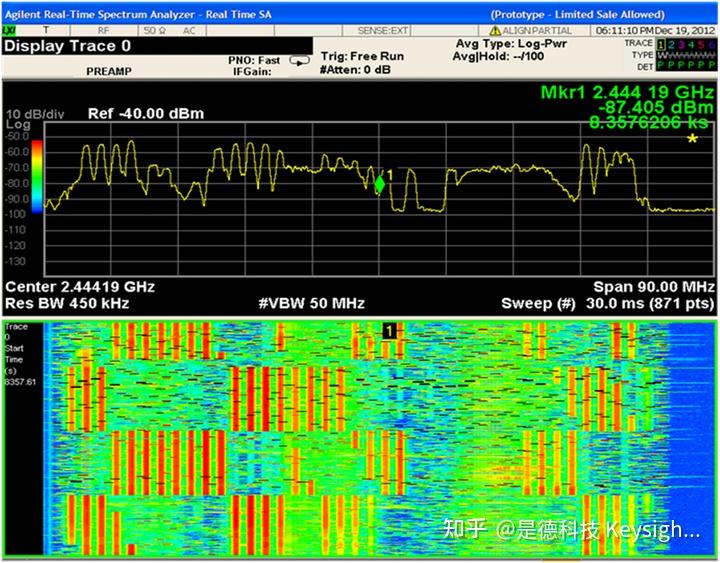This screenshot has height=563, width=720.
Task: Click the PNO: Fast setting
Action: 254,61
